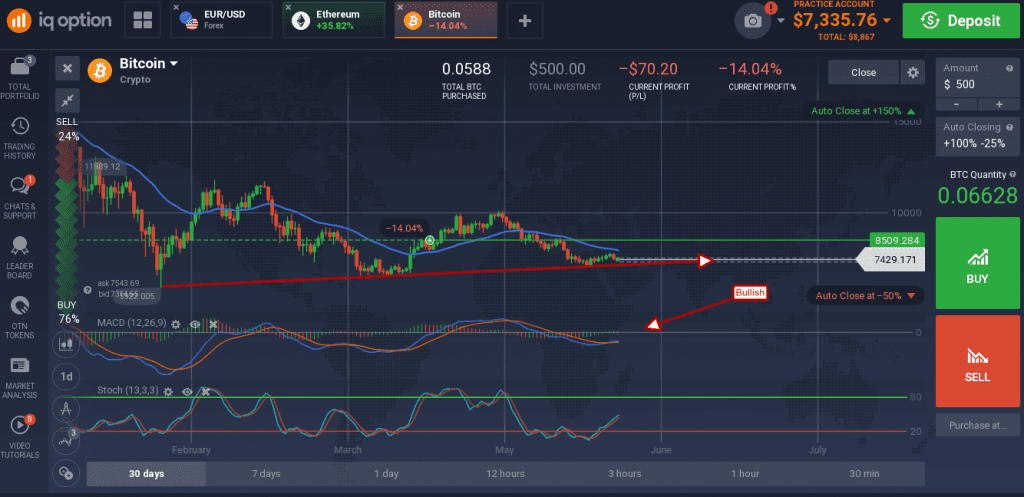This screenshot has height=497, width=1024.
Task: Click the collapse arrows chart icon
Action: click(x=67, y=100)
